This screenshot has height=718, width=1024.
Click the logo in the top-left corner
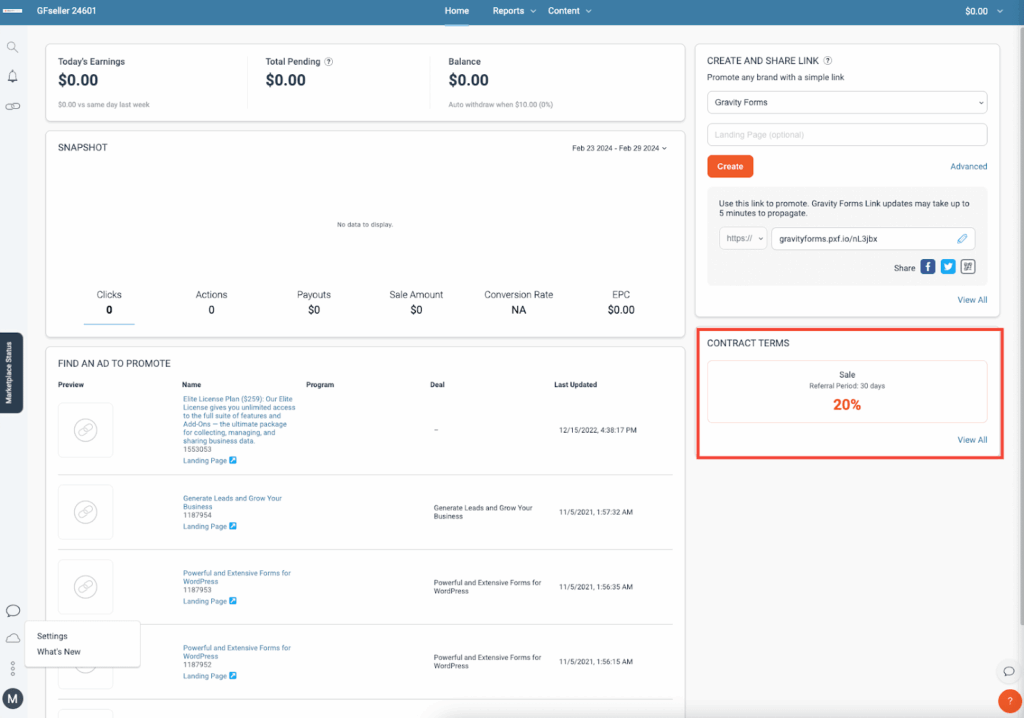pos(12,11)
